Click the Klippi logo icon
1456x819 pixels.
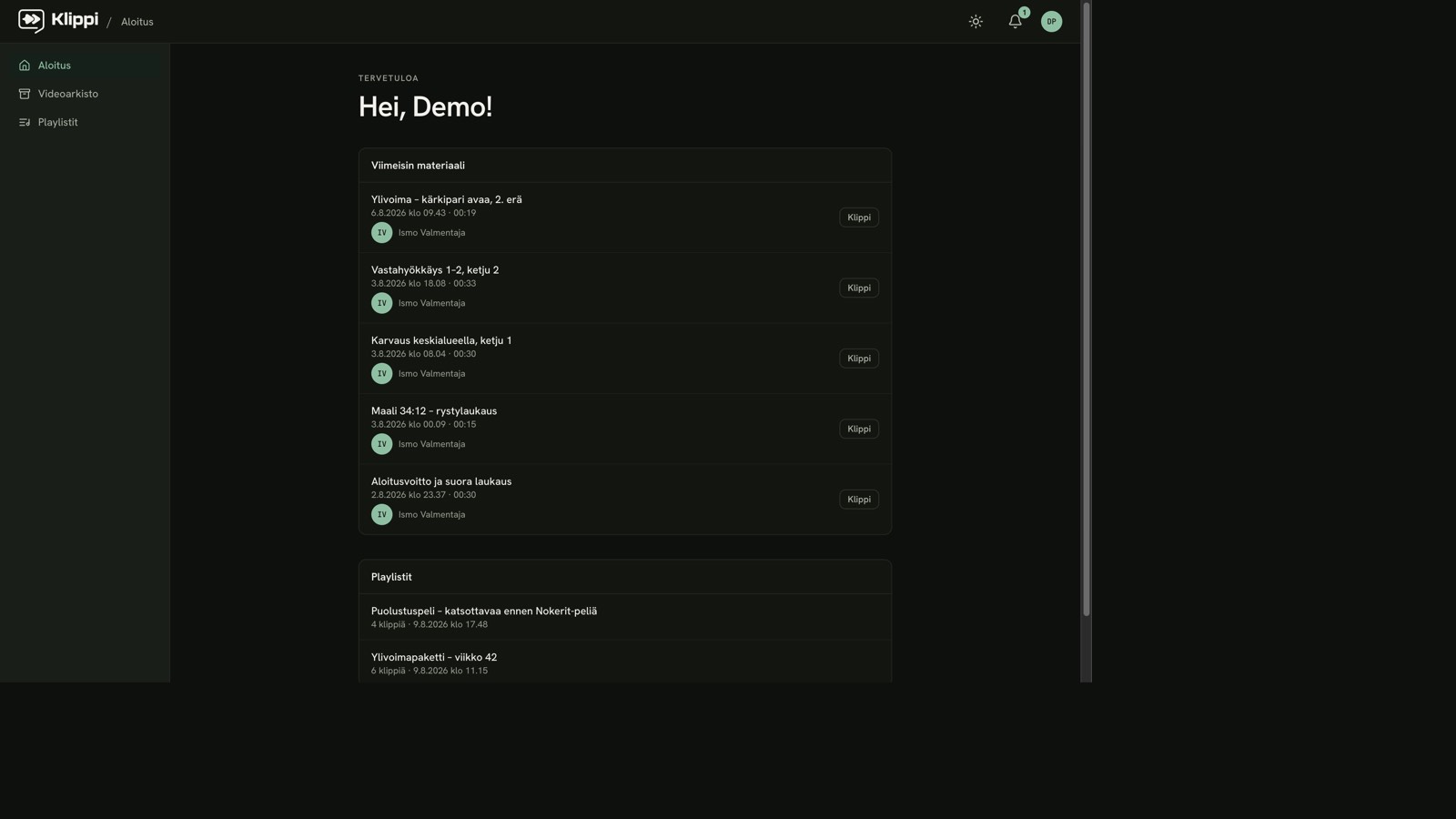pyautogui.click(x=31, y=21)
